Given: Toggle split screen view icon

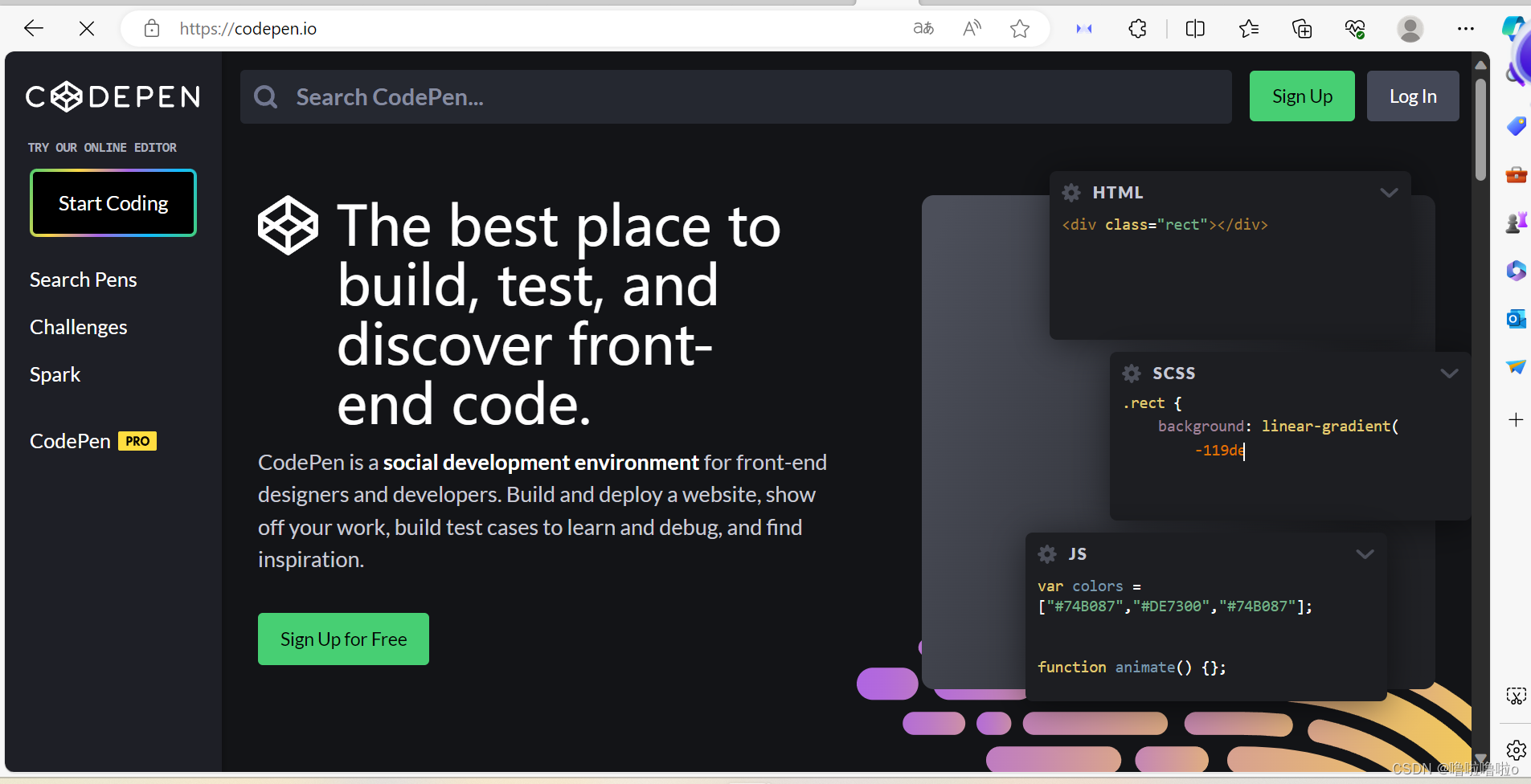Looking at the screenshot, I should coord(1195,29).
